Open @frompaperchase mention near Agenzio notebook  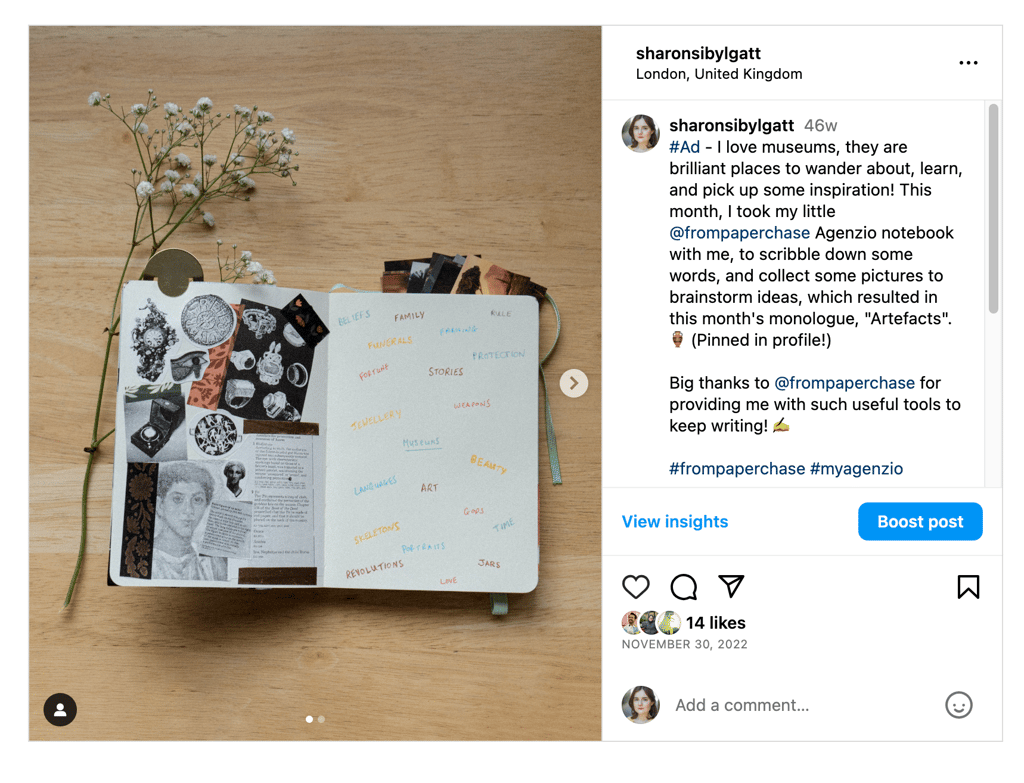tap(739, 233)
